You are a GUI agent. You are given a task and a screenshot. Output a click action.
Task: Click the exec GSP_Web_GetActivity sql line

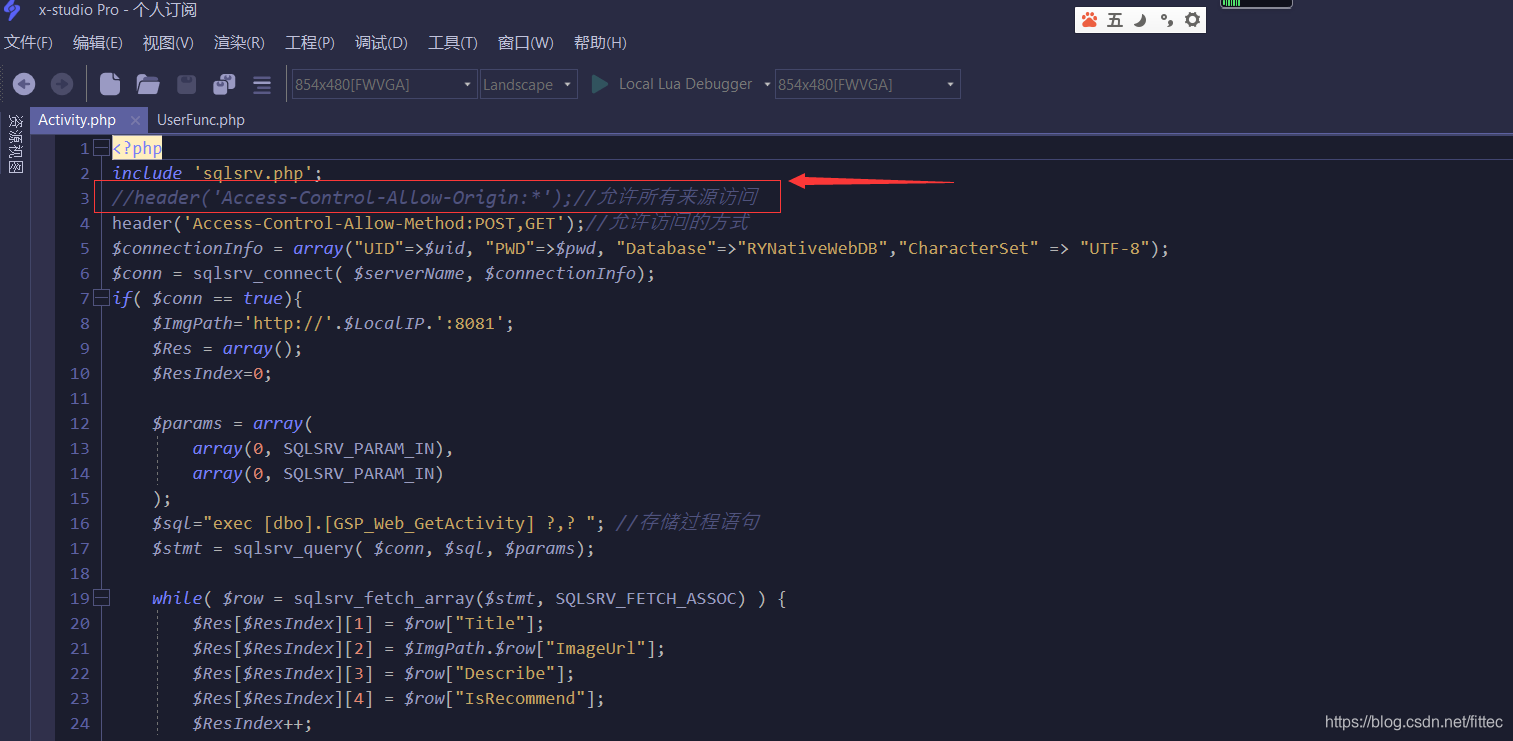[456, 523]
